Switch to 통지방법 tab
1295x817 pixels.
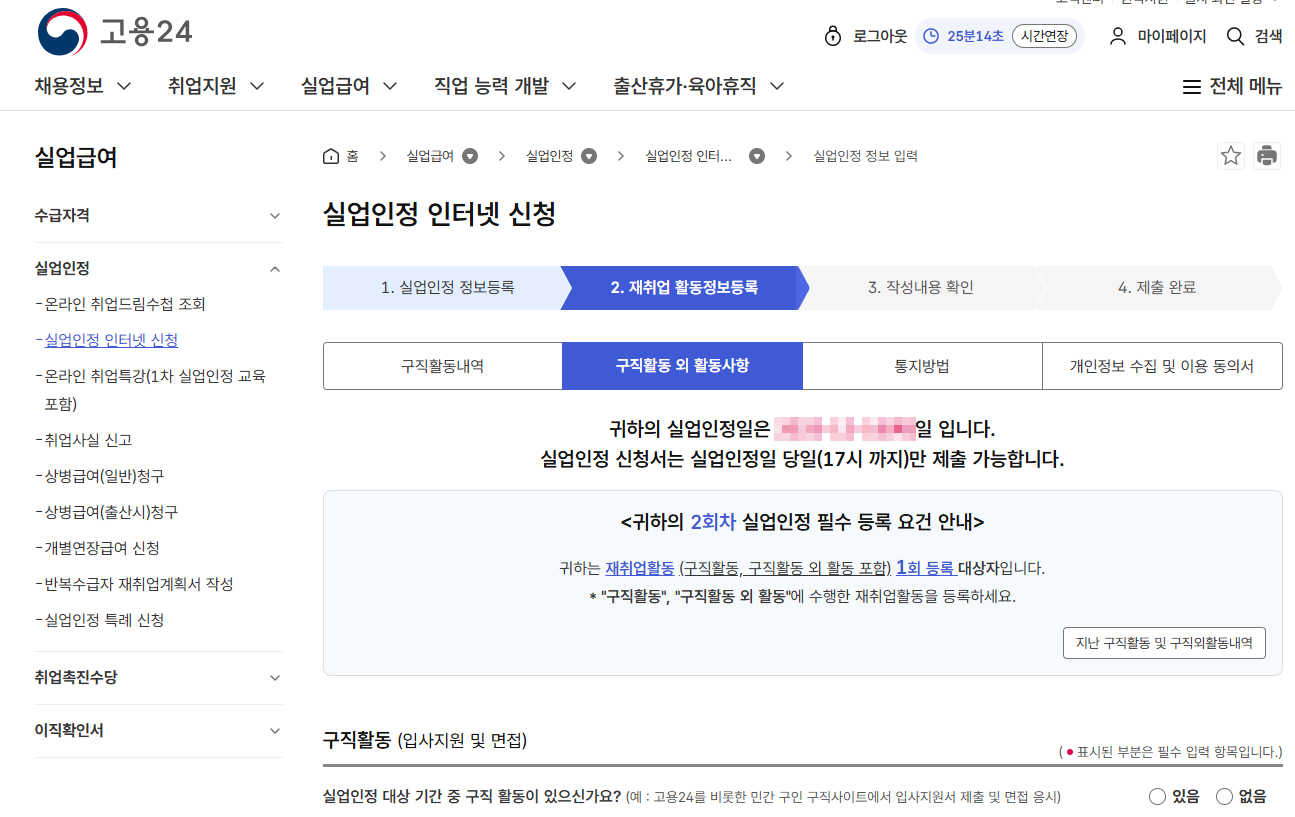coord(922,366)
